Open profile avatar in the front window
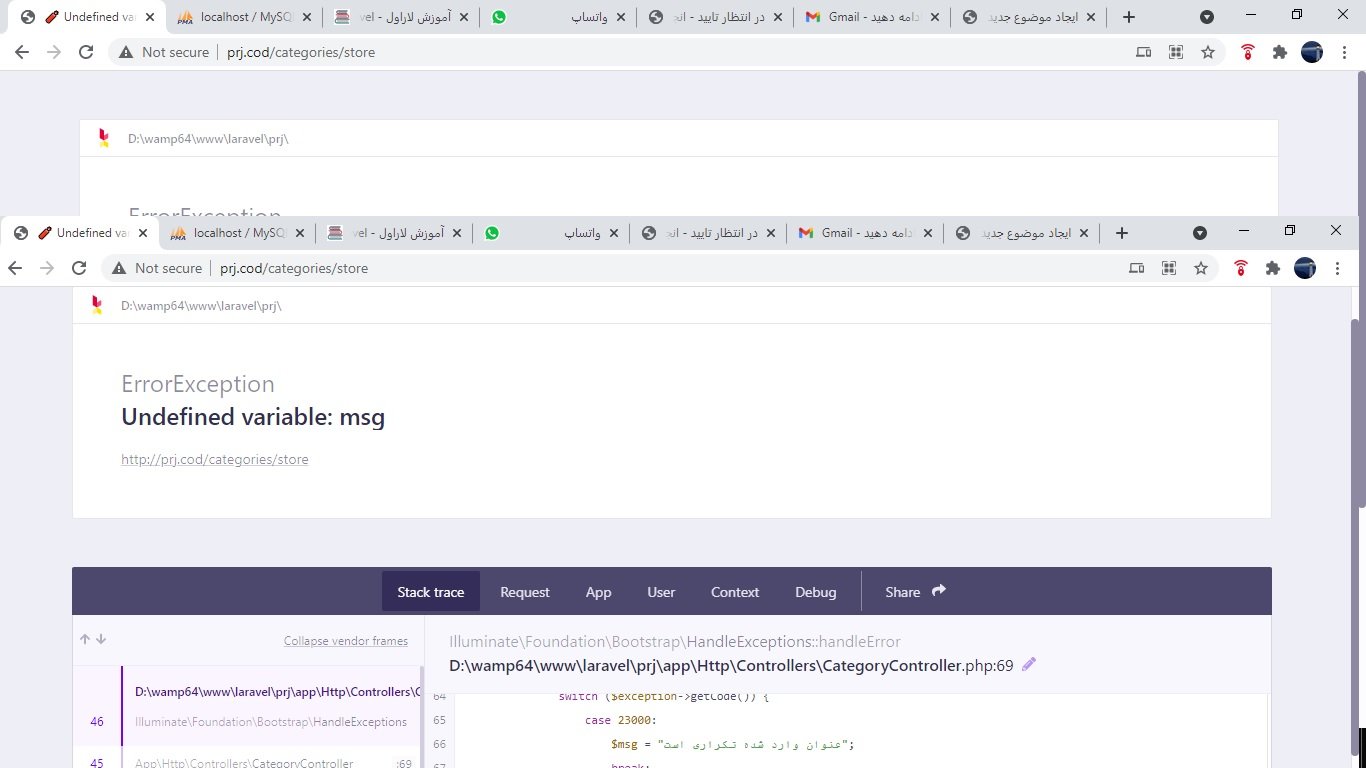Image resolution: width=1366 pixels, height=768 pixels. [1305, 268]
